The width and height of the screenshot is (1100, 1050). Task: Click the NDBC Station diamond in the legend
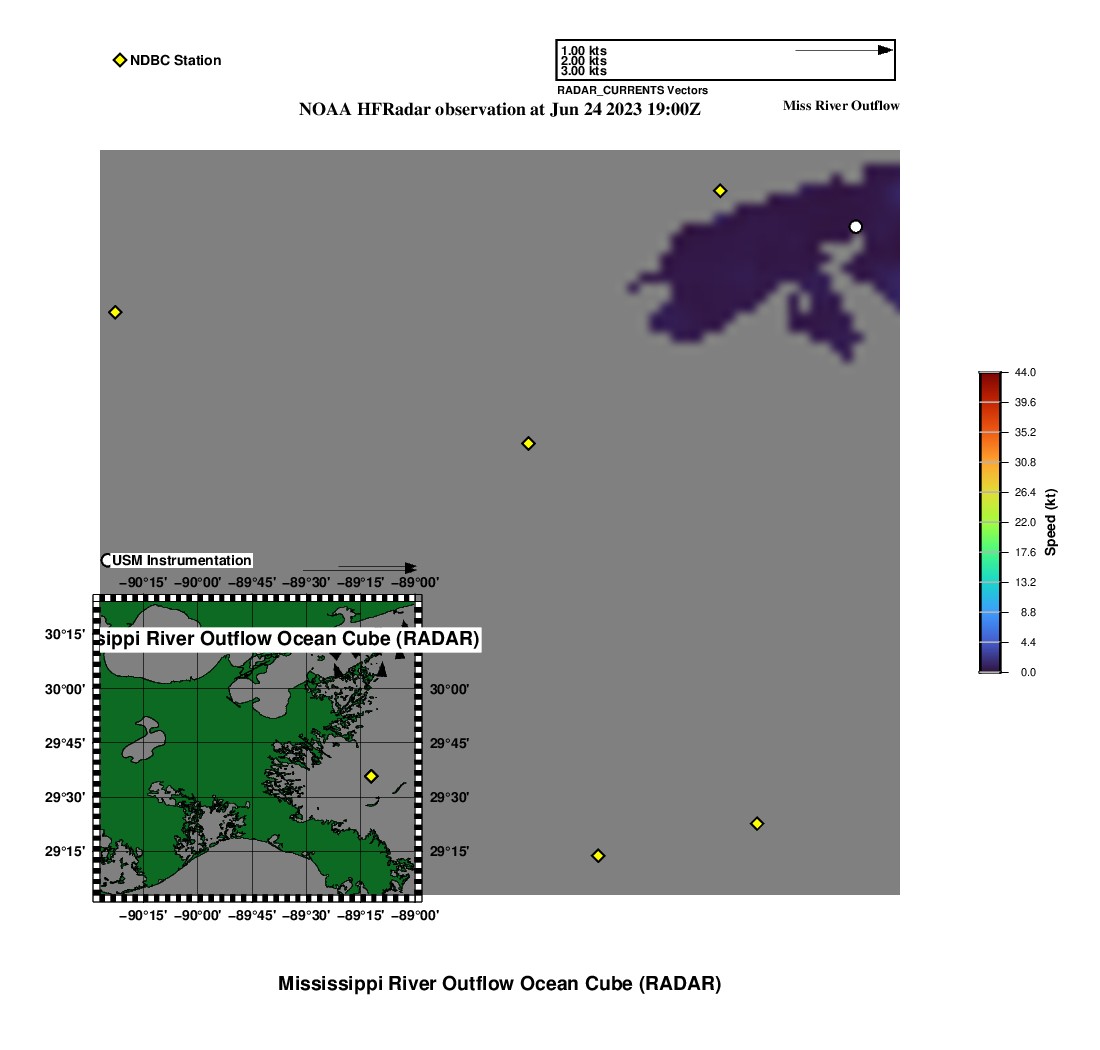coord(119,60)
